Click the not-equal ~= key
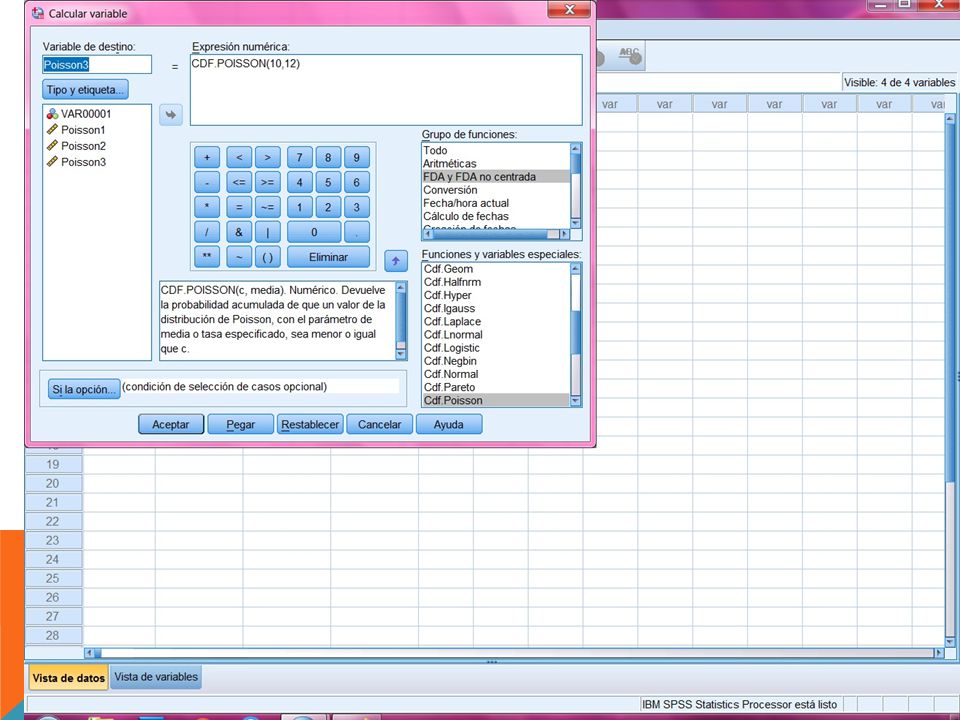The width and height of the screenshot is (960, 720). click(268, 207)
